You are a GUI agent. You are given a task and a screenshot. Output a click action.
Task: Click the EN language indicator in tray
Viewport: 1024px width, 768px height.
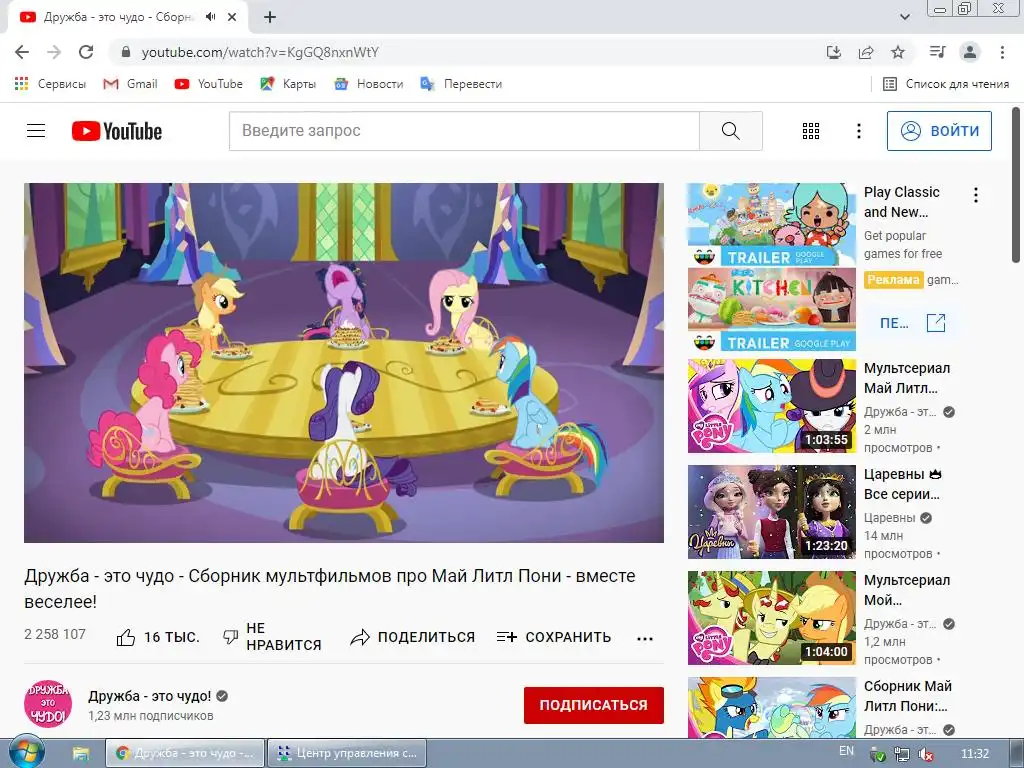tap(846, 751)
